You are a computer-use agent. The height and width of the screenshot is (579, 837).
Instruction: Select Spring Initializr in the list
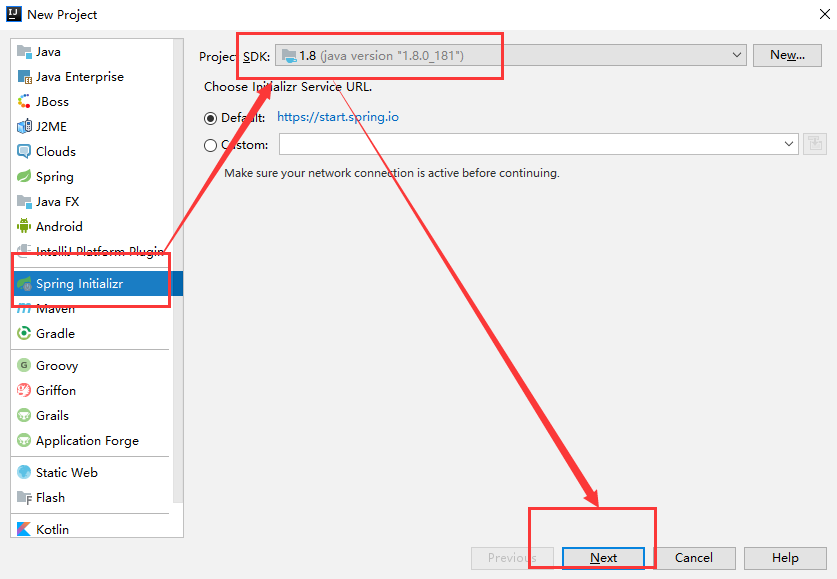coord(97,284)
